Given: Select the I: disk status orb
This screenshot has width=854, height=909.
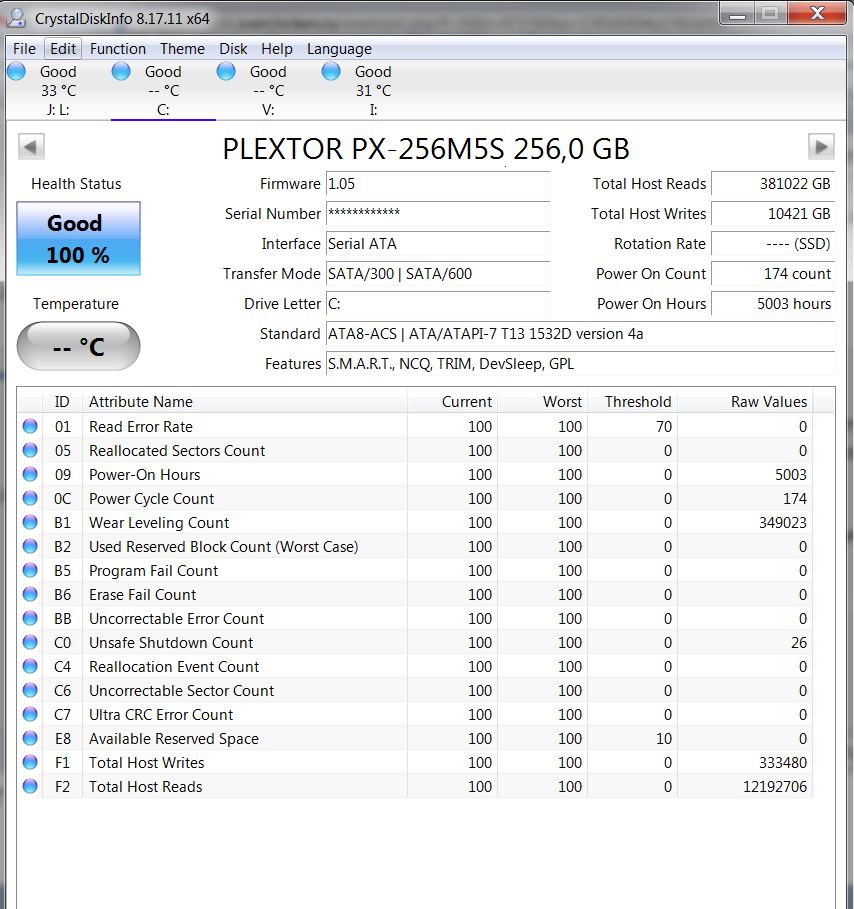Looking at the screenshot, I should pyautogui.click(x=331, y=72).
